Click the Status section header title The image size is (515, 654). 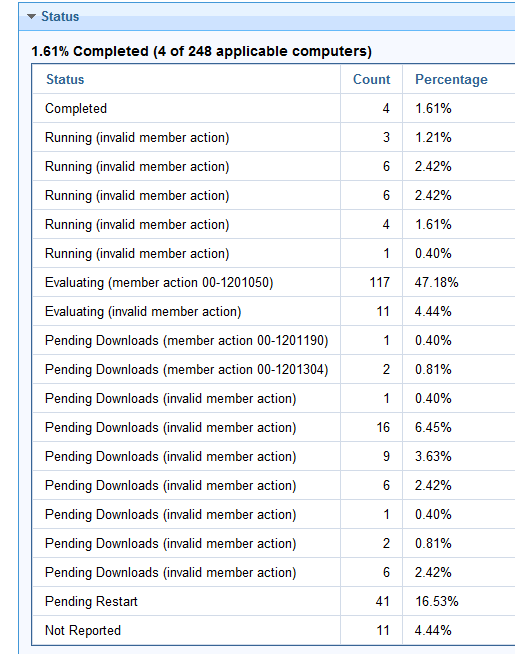tap(60, 17)
